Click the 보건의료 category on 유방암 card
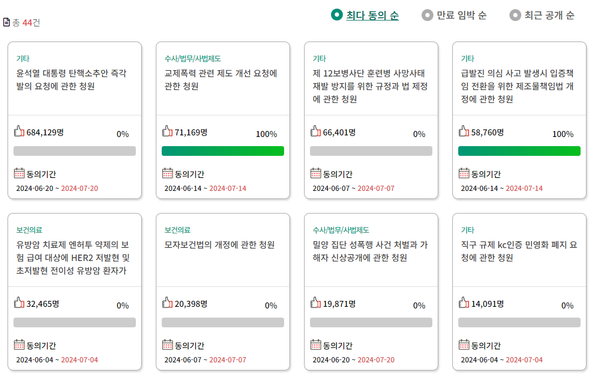Image resolution: width=600 pixels, height=378 pixels. point(29,230)
